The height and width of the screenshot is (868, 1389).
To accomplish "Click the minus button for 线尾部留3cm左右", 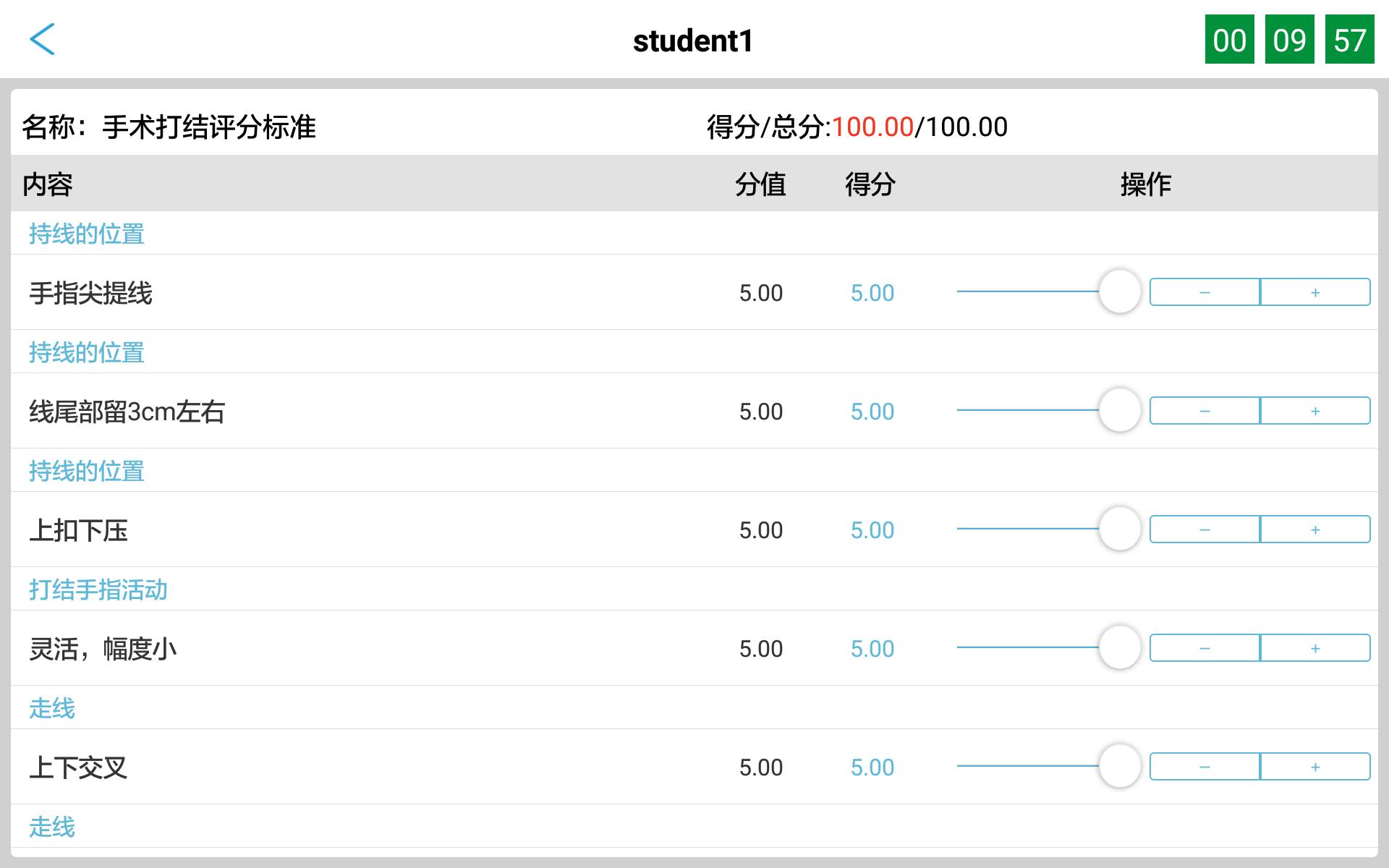I will pyautogui.click(x=1205, y=409).
